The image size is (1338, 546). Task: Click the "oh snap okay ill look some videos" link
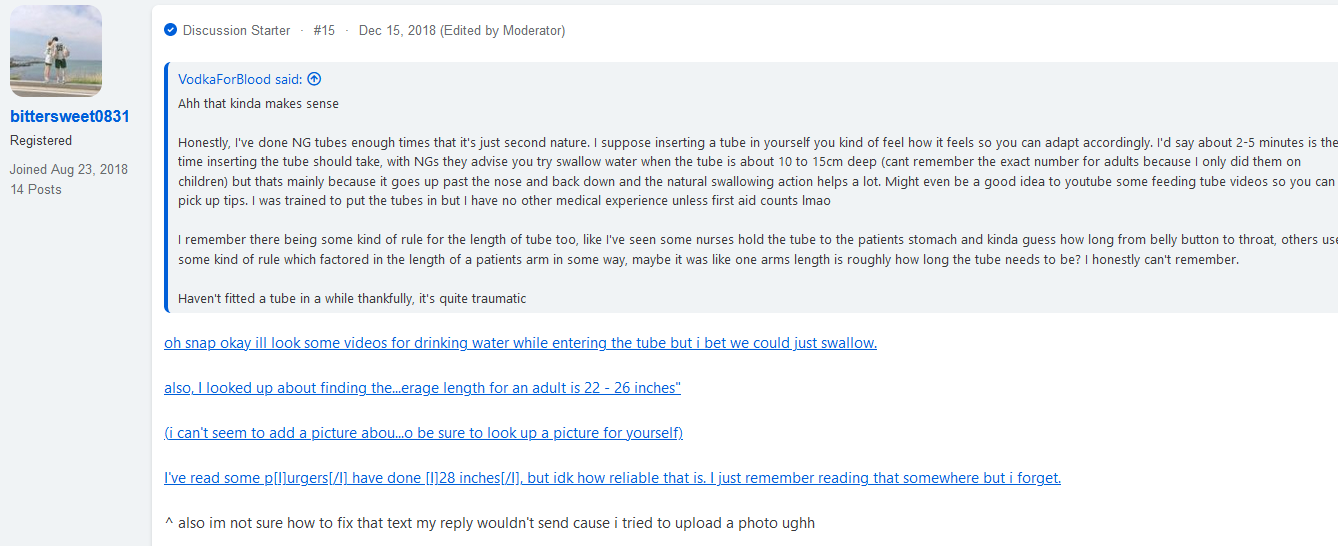tap(520, 343)
